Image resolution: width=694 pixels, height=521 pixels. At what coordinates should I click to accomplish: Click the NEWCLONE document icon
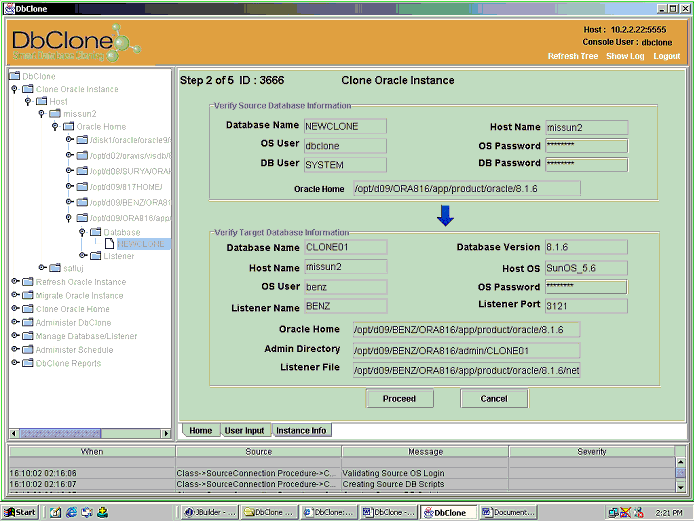pyautogui.click(x=109, y=243)
